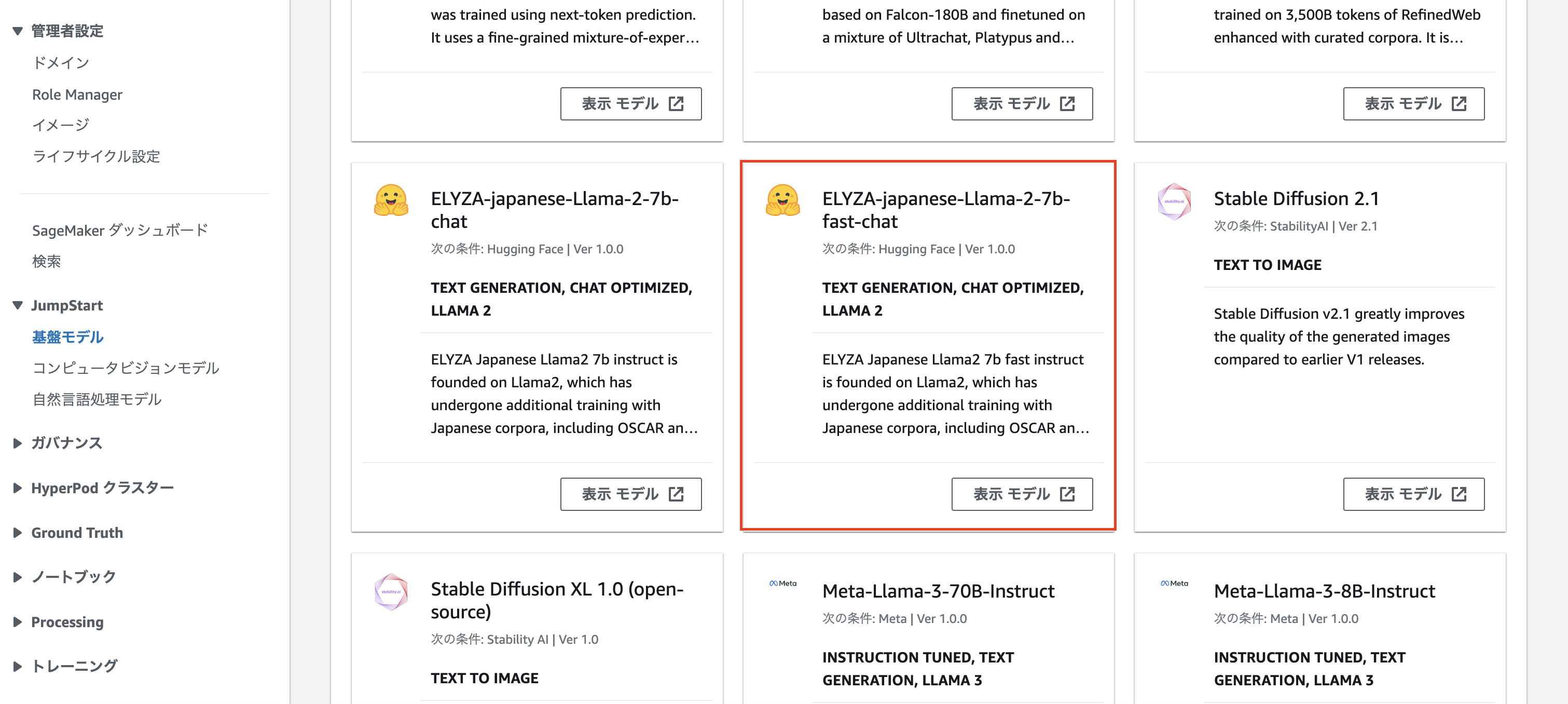Collapse the 管理者設定 section
Screen dimensions: 1568x704
(18, 31)
